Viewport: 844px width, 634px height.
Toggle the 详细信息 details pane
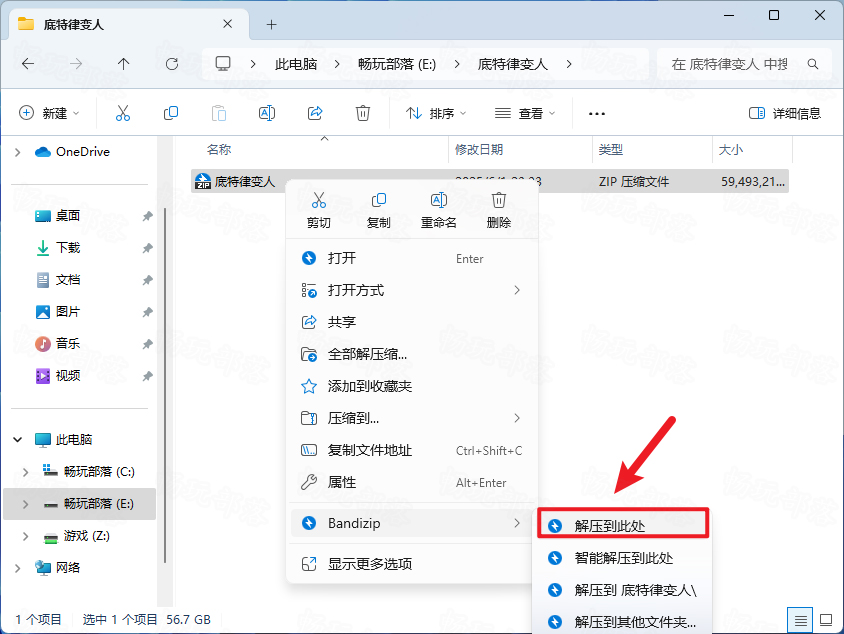point(785,113)
